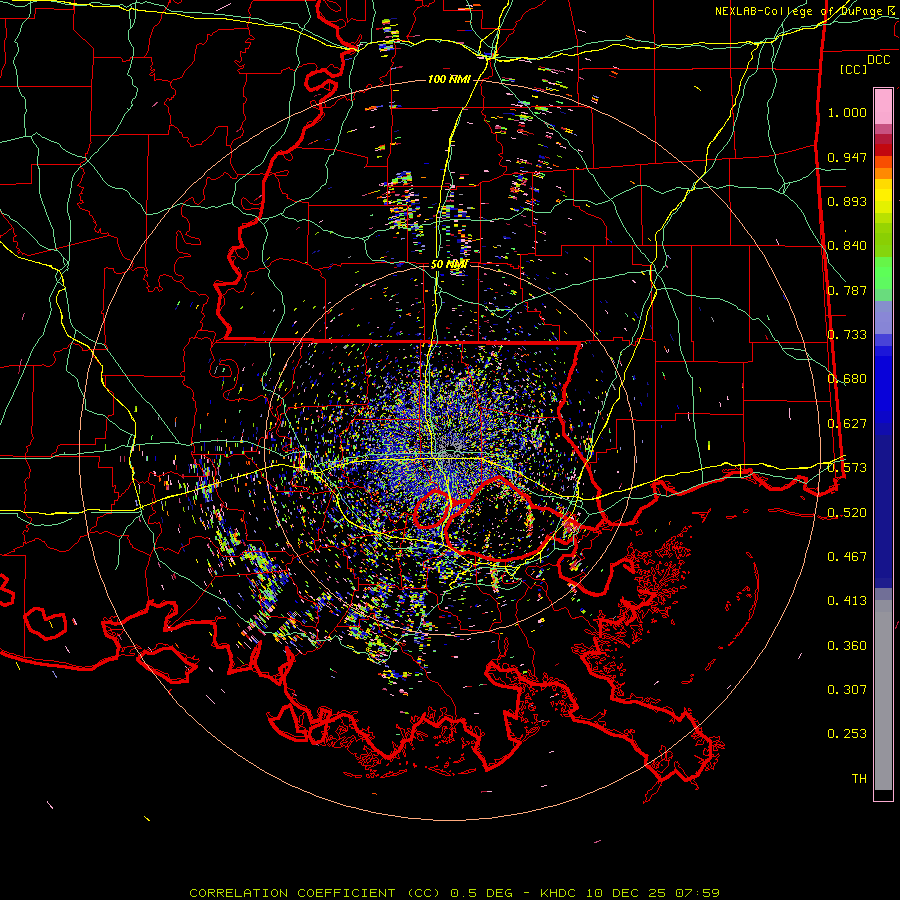Select the 1.000 scale value
The image size is (900, 900).
pyautogui.click(x=847, y=112)
